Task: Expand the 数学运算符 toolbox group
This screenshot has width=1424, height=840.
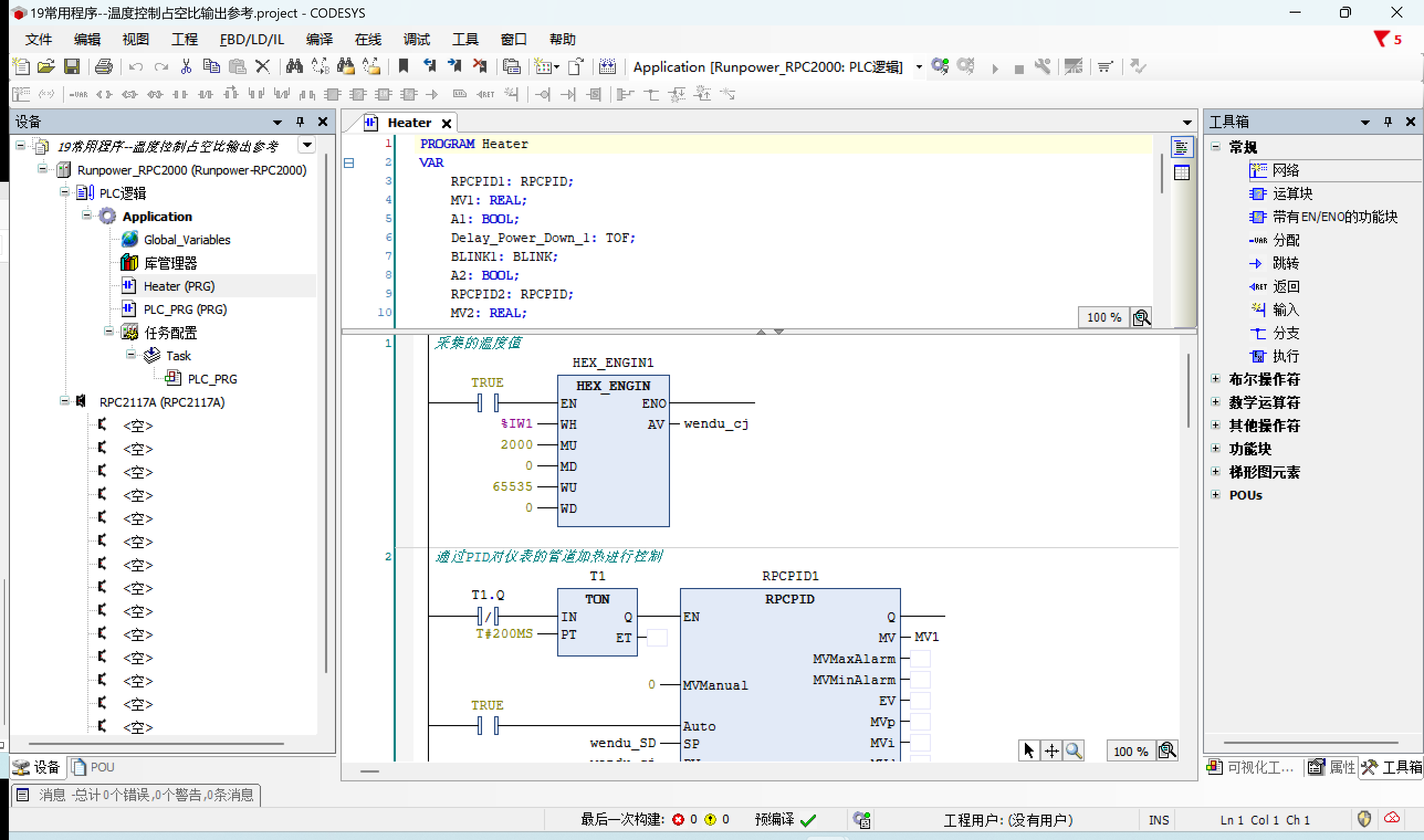Action: click(1216, 402)
